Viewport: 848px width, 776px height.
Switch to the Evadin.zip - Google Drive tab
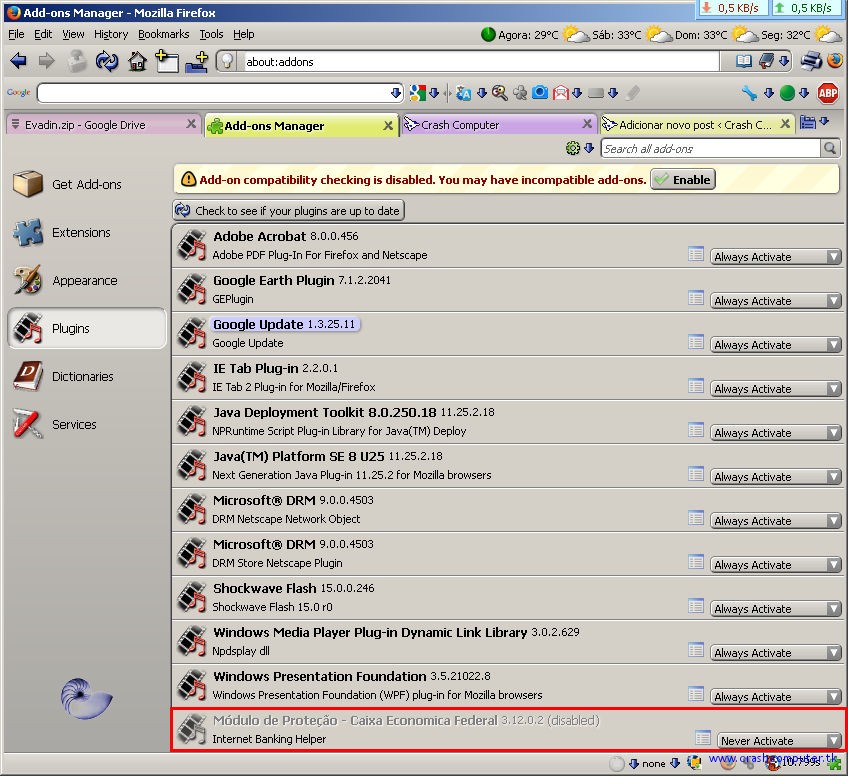click(x=103, y=125)
